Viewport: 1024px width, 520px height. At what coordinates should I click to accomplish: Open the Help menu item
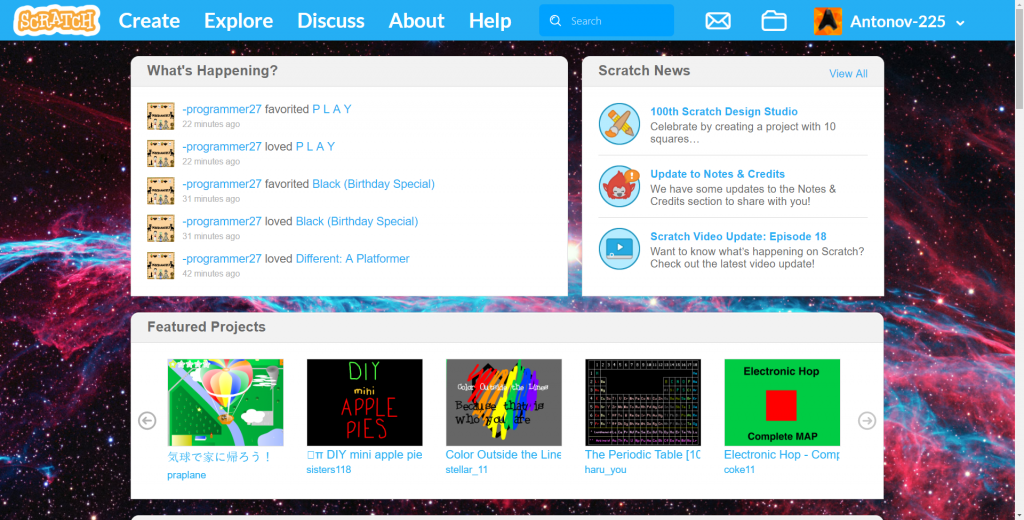[490, 21]
